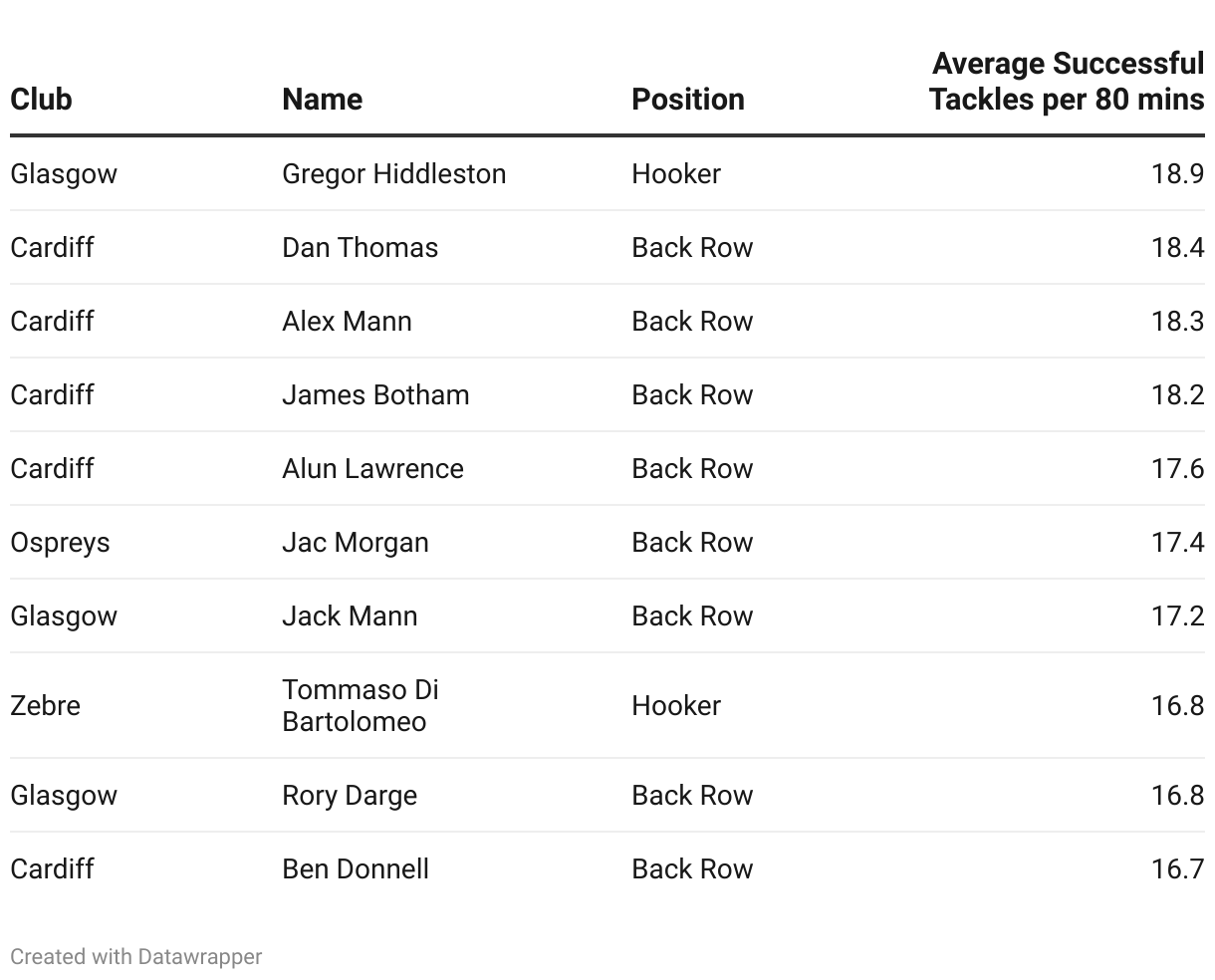Screen dimensions: 1215x980
Task: Click the 18.9 tackles value
Action: tap(1177, 174)
